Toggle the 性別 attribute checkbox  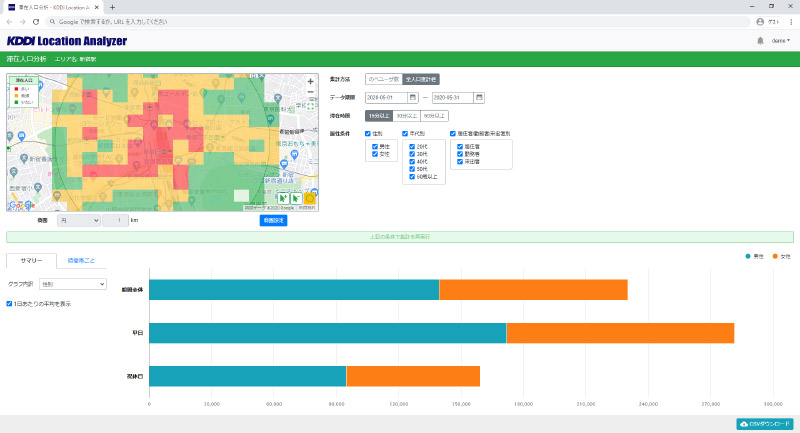click(x=368, y=134)
